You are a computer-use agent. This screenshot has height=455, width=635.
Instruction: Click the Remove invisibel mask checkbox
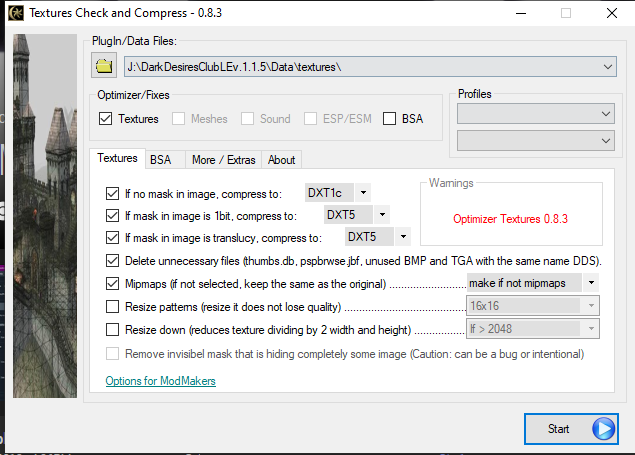(x=112, y=354)
